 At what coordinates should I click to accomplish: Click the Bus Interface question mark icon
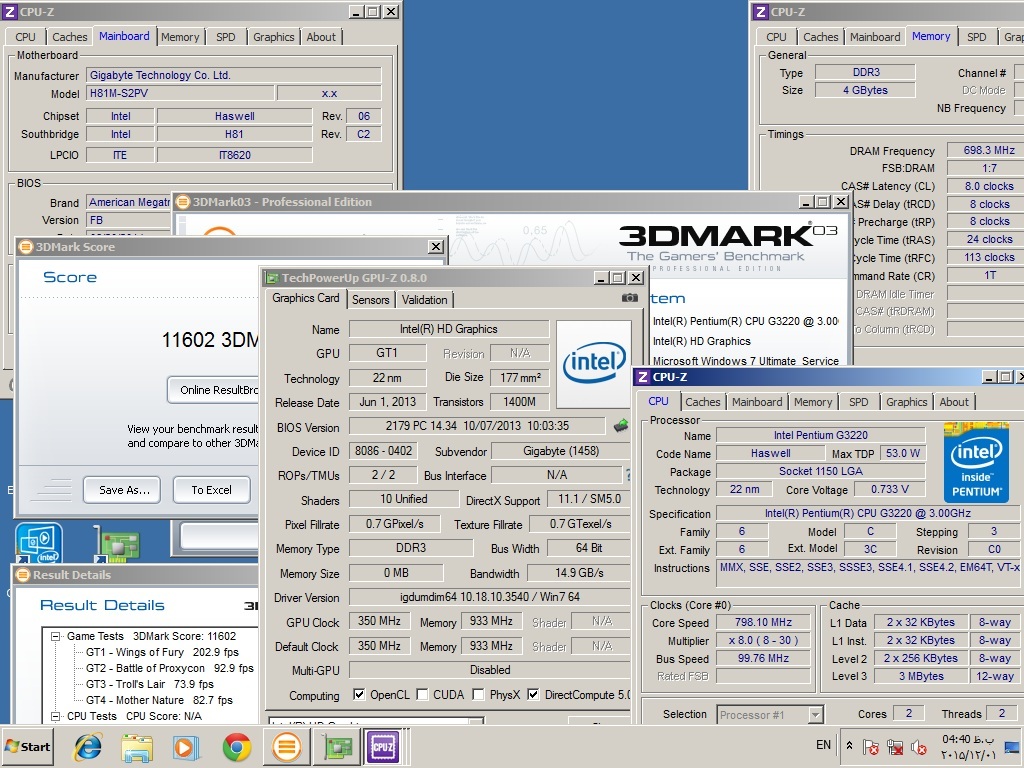click(628, 475)
